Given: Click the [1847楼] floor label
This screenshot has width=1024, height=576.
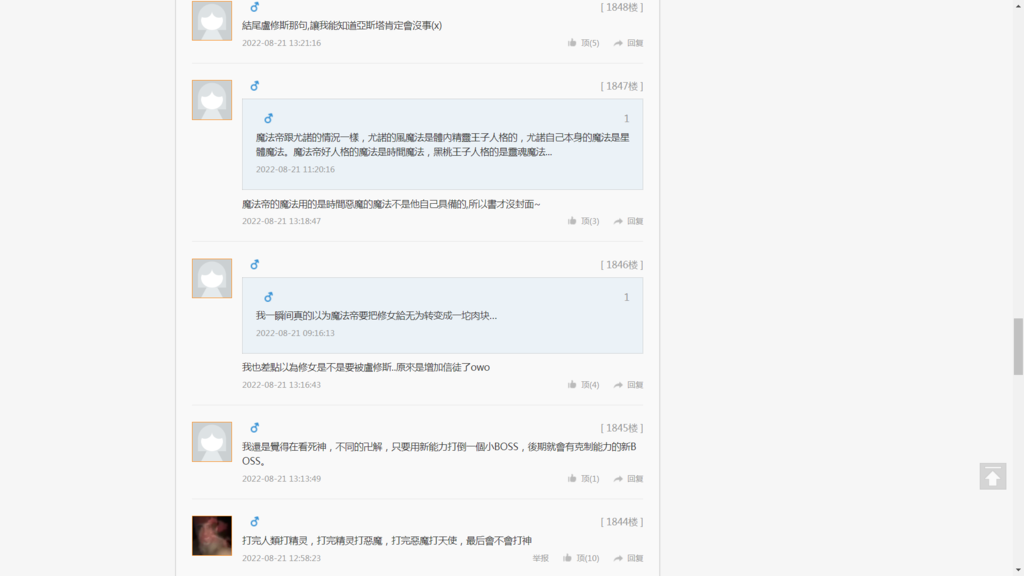Looking at the screenshot, I should pyautogui.click(x=622, y=86).
